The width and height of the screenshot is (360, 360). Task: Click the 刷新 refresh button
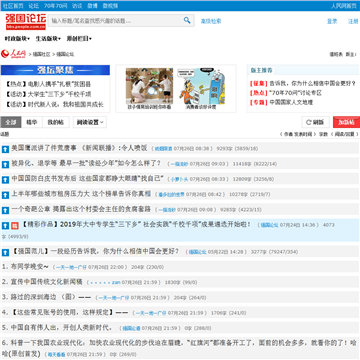315,122
